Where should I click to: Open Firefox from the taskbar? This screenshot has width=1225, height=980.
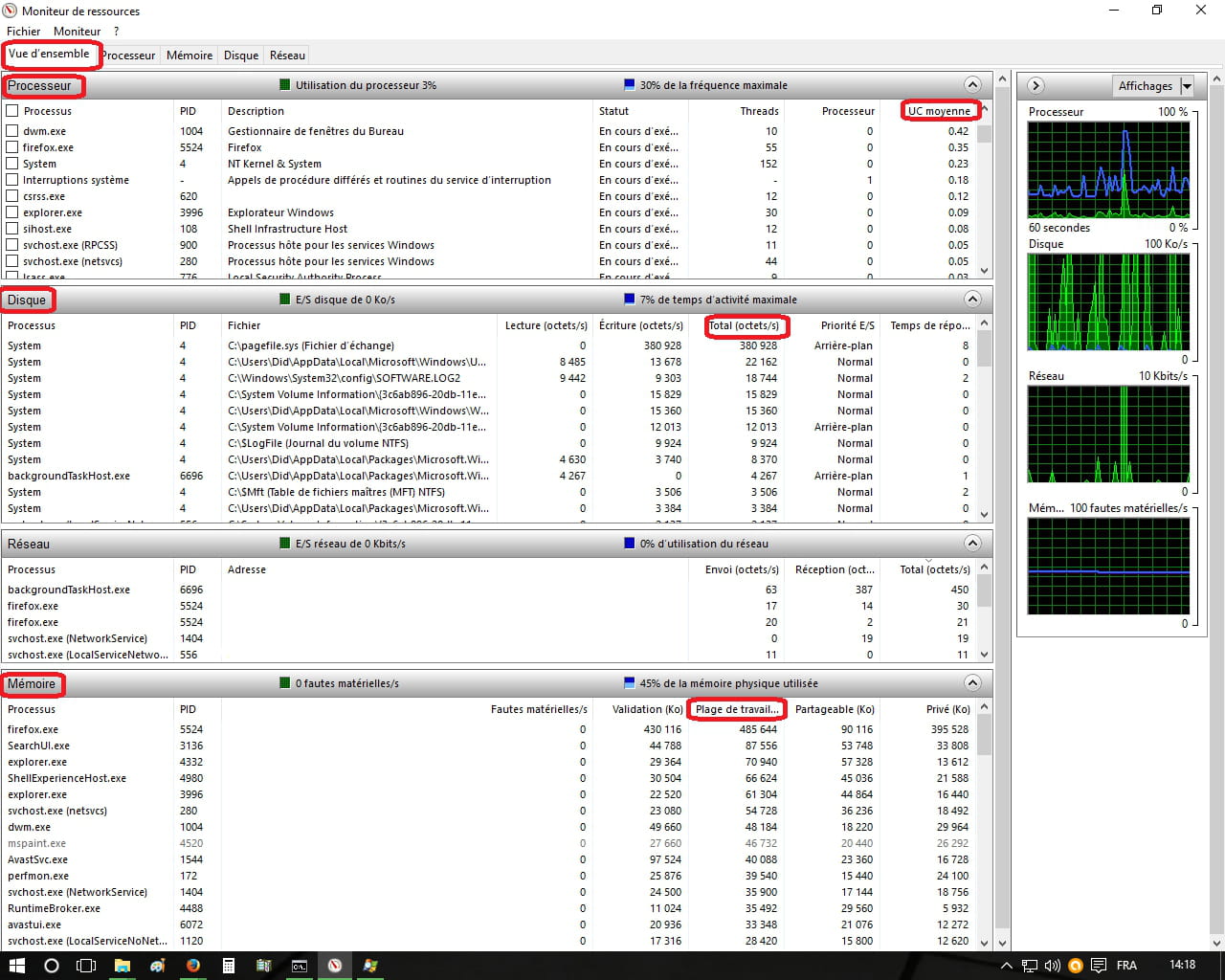[x=193, y=965]
